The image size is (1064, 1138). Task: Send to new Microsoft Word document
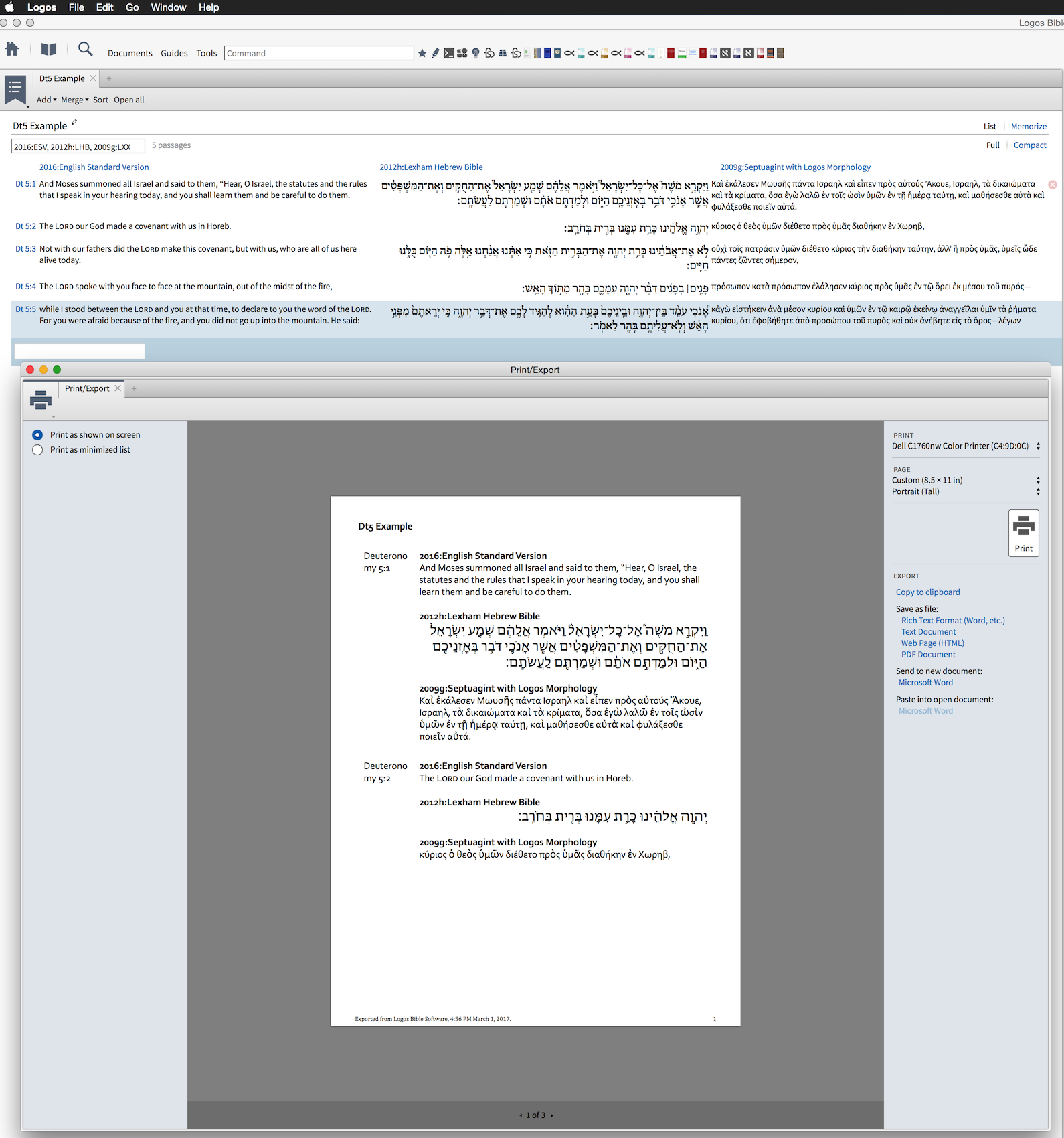[925, 683]
